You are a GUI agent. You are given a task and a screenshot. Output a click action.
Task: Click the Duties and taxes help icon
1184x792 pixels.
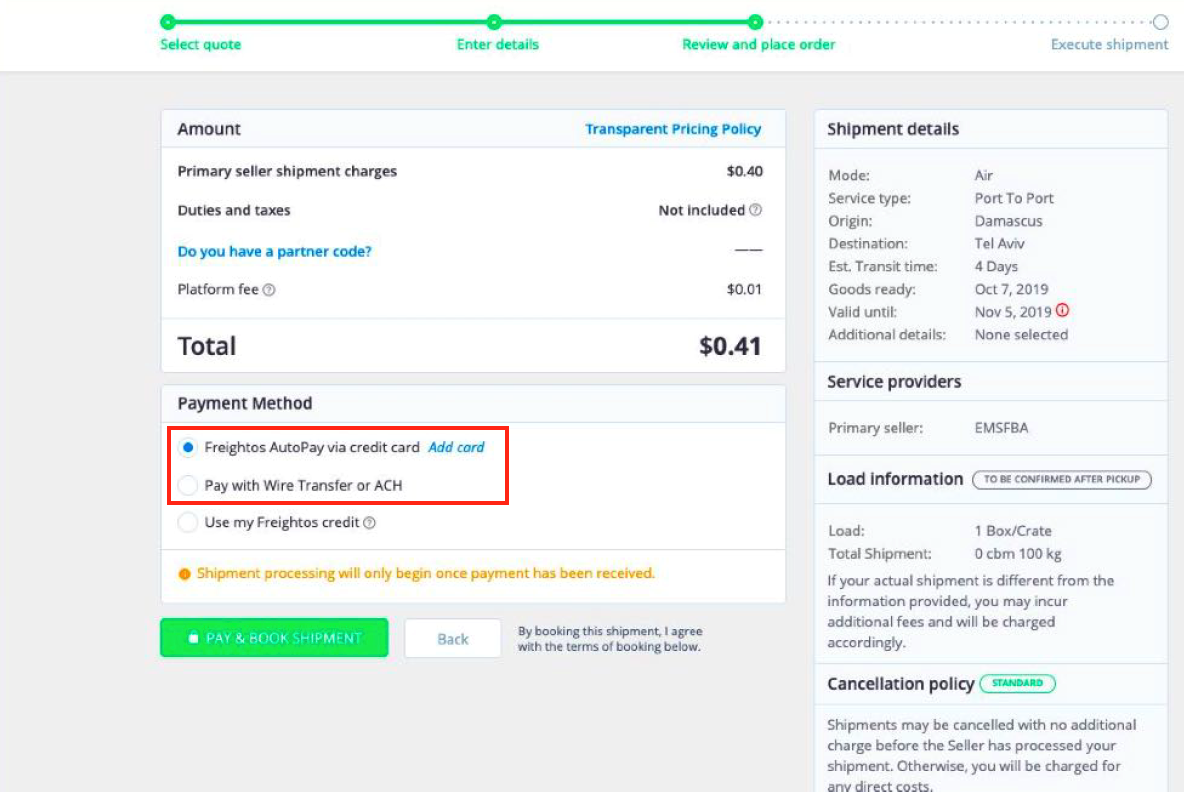pyautogui.click(x=755, y=210)
